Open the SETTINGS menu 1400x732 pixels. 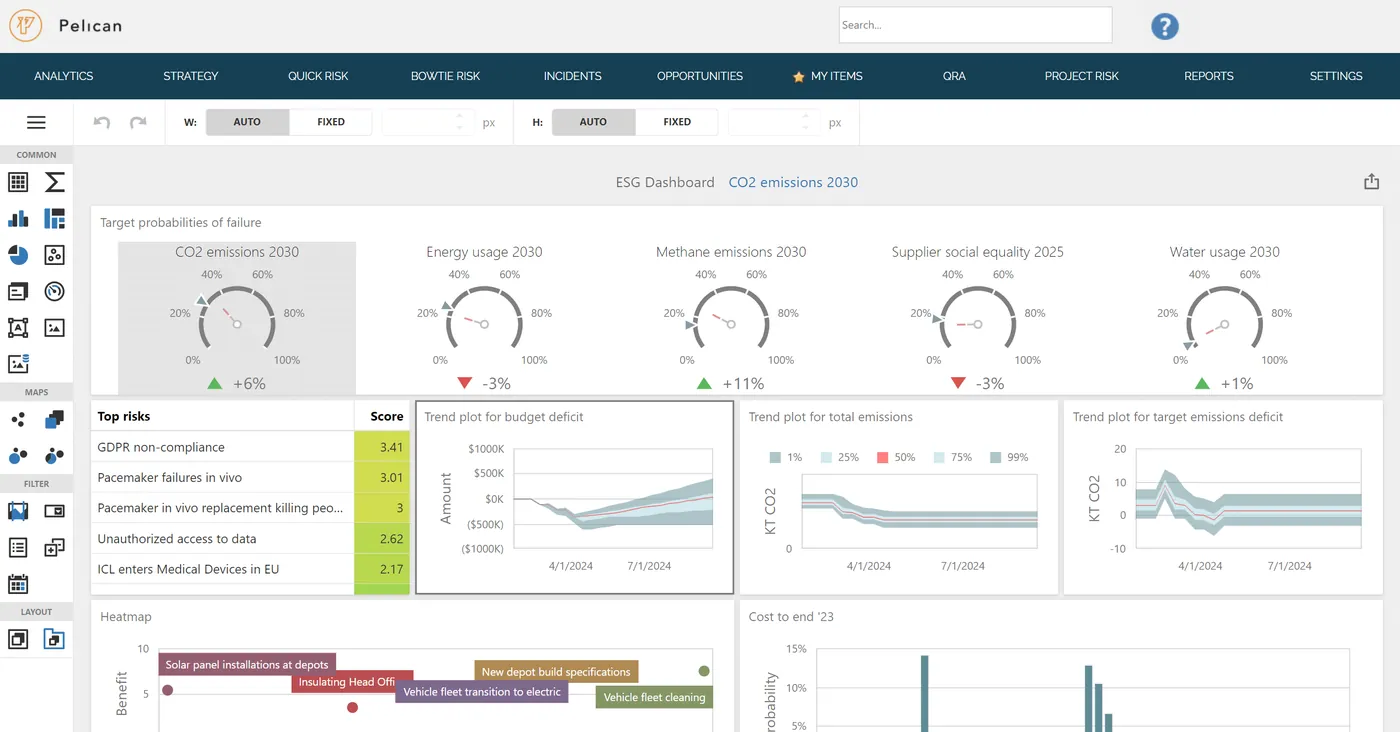pyautogui.click(x=1336, y=76)
